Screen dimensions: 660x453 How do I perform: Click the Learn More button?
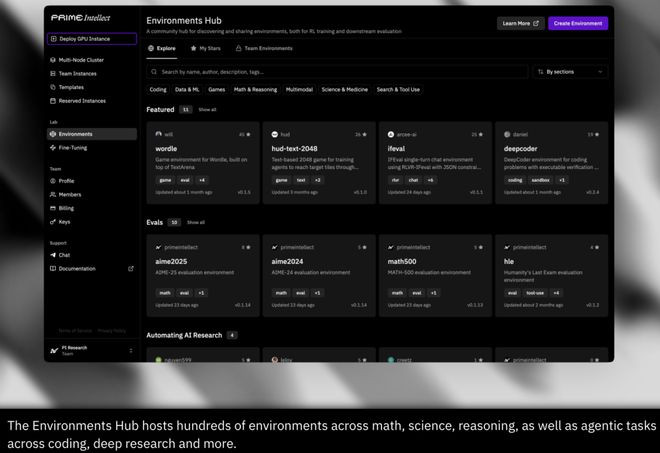pyautogui.click(x=520, y=23)
